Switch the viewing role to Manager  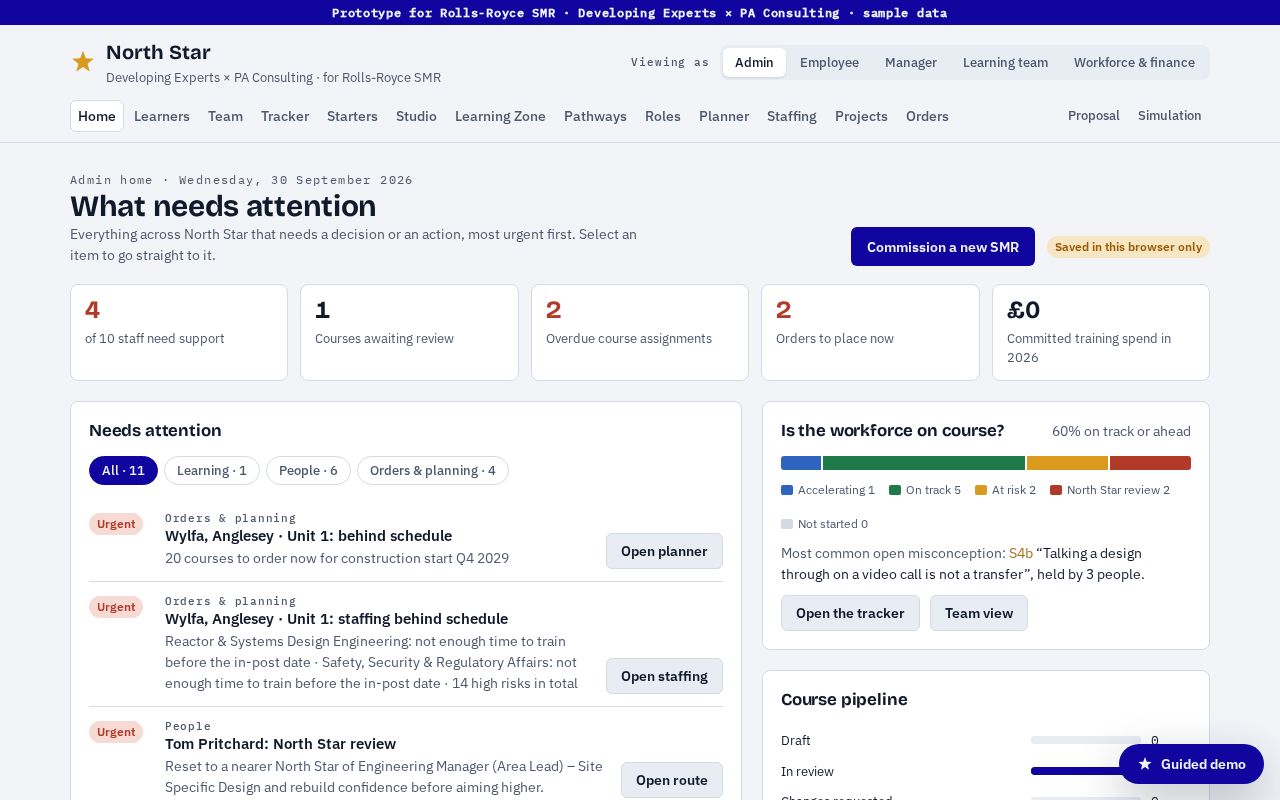(911, 62)
